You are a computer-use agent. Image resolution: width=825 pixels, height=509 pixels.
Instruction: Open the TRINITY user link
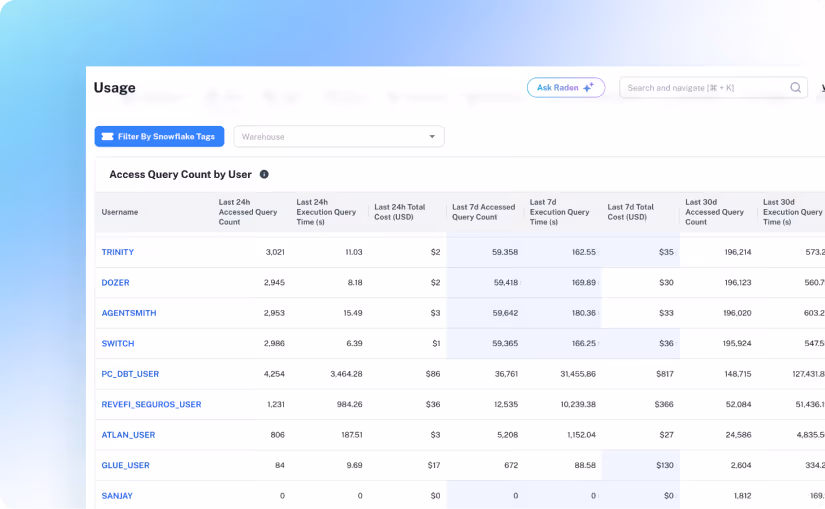click(118, 252)
